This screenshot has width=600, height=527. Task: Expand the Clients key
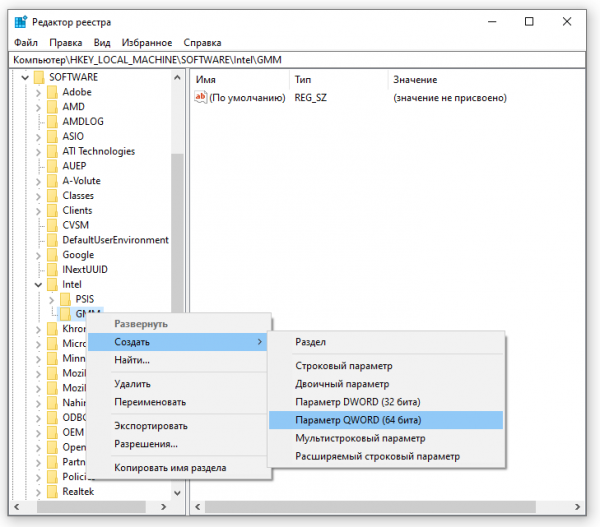pyautogui.click(x=38, y=211)
